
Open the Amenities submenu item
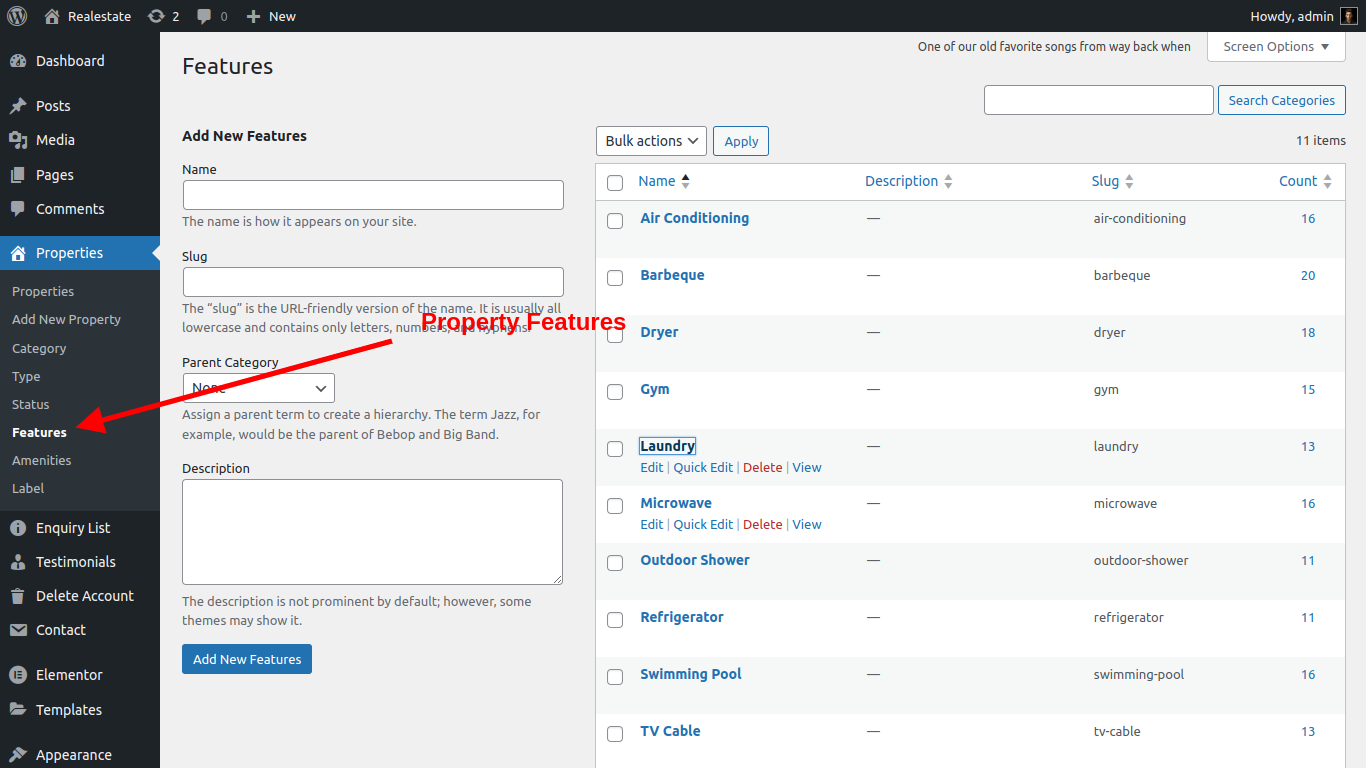click(42, 460)
